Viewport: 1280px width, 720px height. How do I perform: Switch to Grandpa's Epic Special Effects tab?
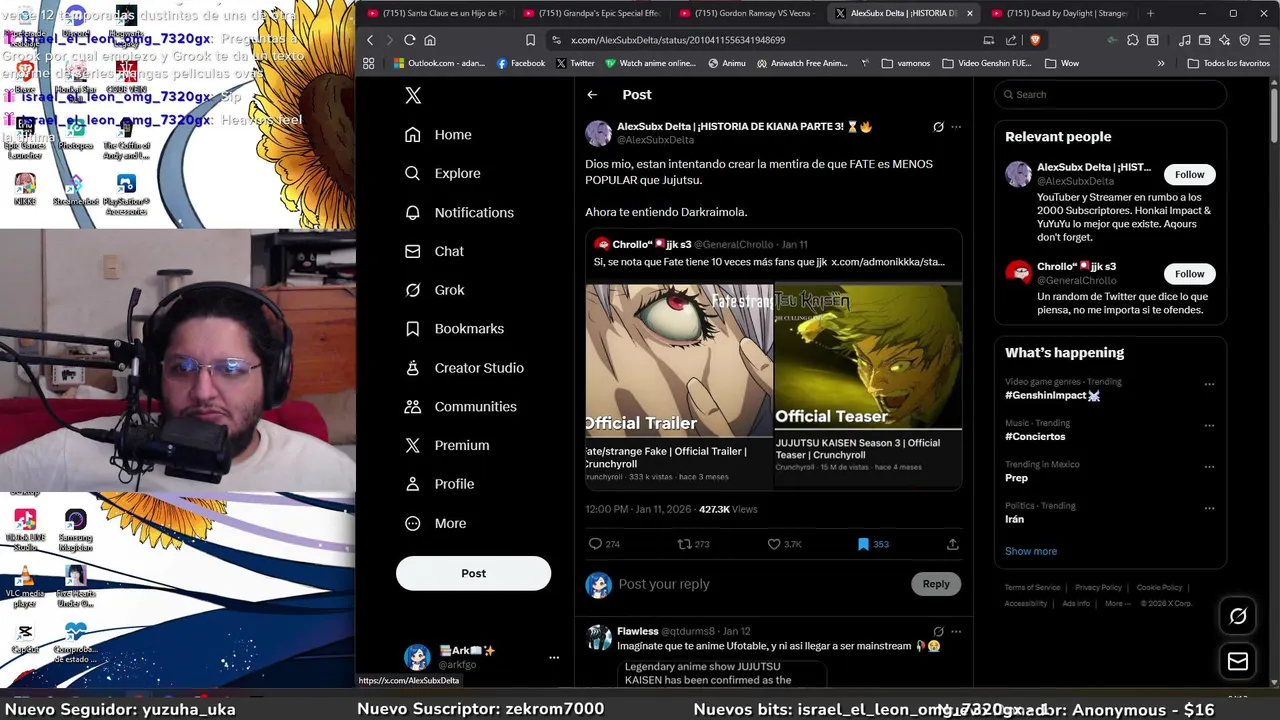coord(593,13)
